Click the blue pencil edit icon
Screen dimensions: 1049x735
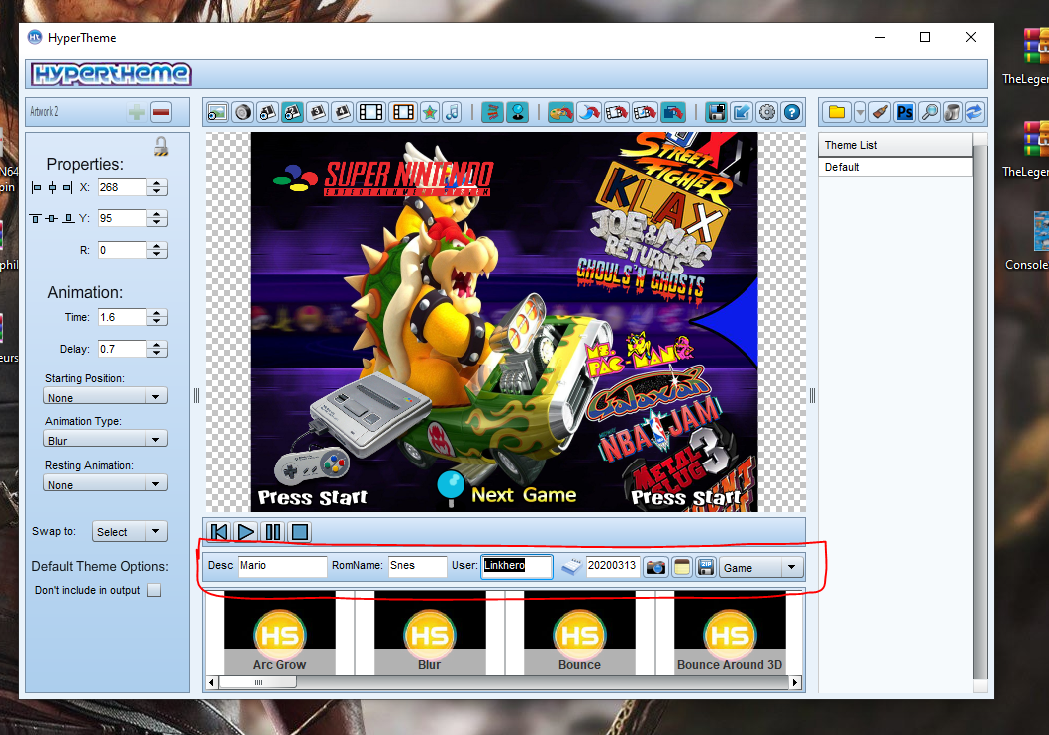741,112
